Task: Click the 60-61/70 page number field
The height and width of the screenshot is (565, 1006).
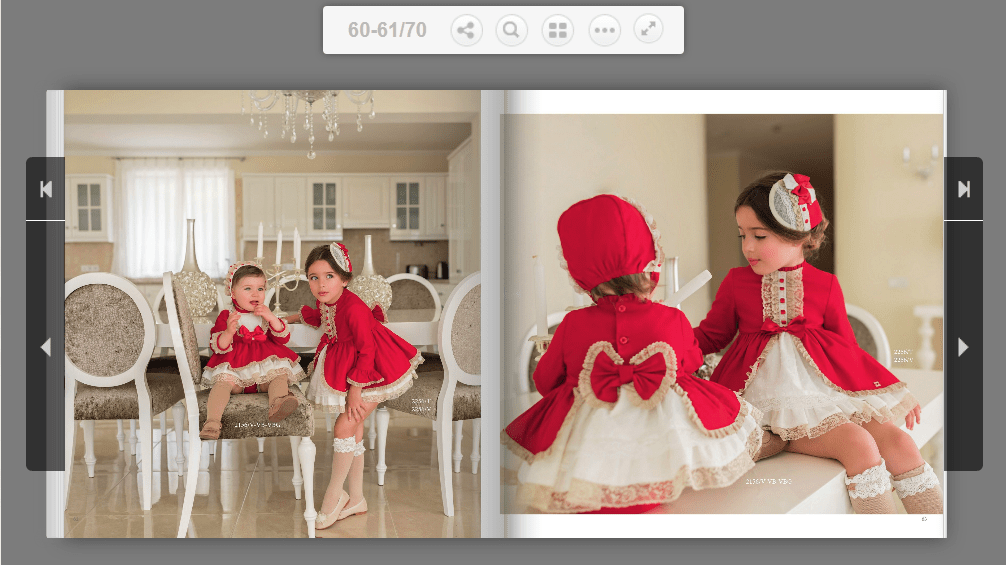Action: [x=387, y=30]
